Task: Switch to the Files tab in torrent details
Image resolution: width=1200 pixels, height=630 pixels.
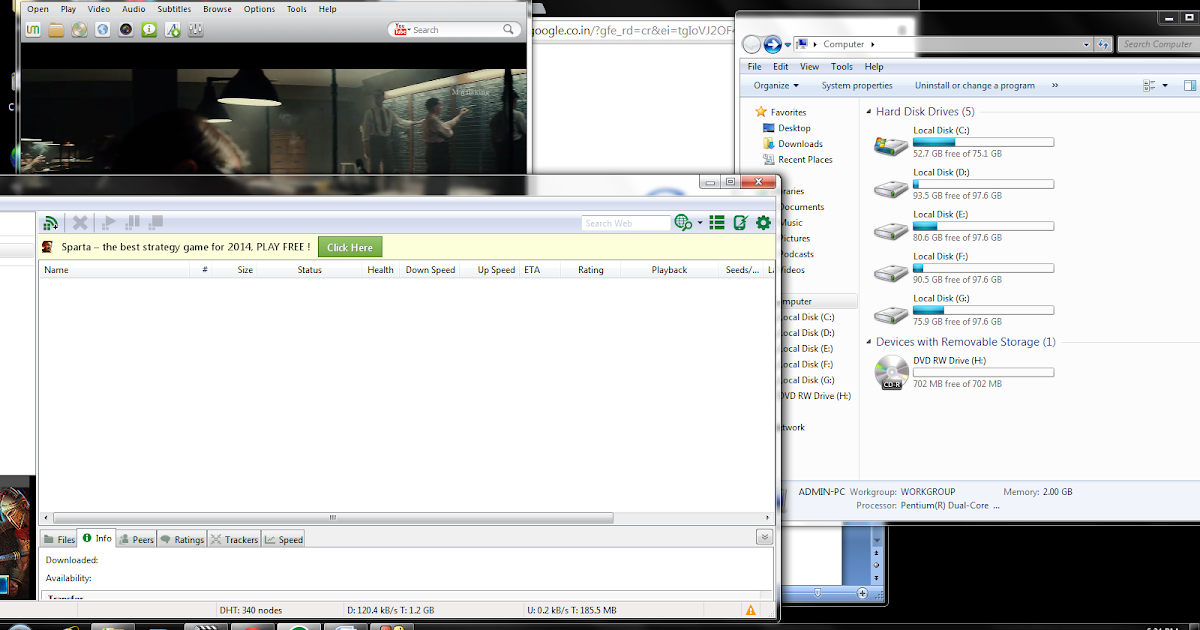Action: (59, 539)
